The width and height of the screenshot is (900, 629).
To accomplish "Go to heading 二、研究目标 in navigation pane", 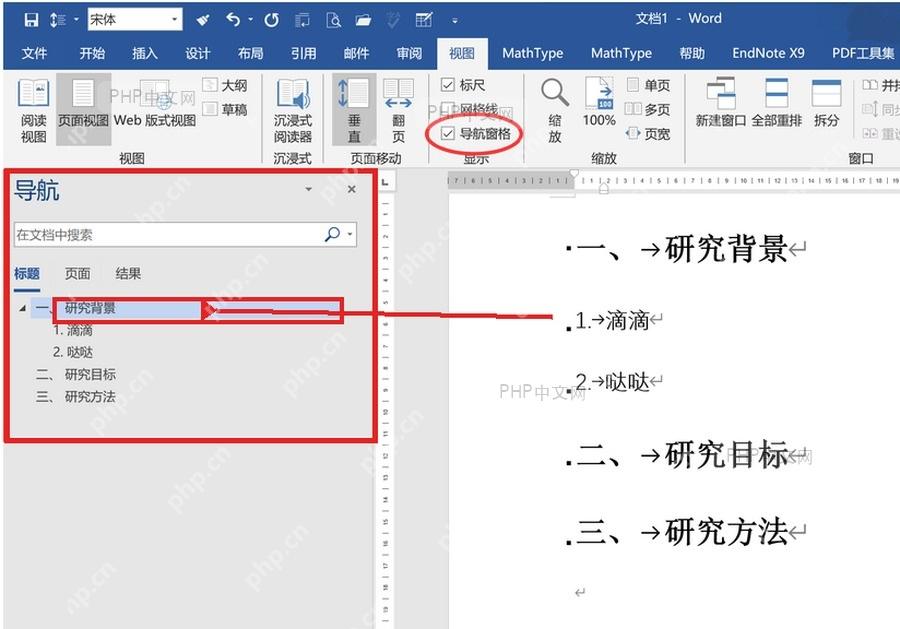I will coord(76,375).
